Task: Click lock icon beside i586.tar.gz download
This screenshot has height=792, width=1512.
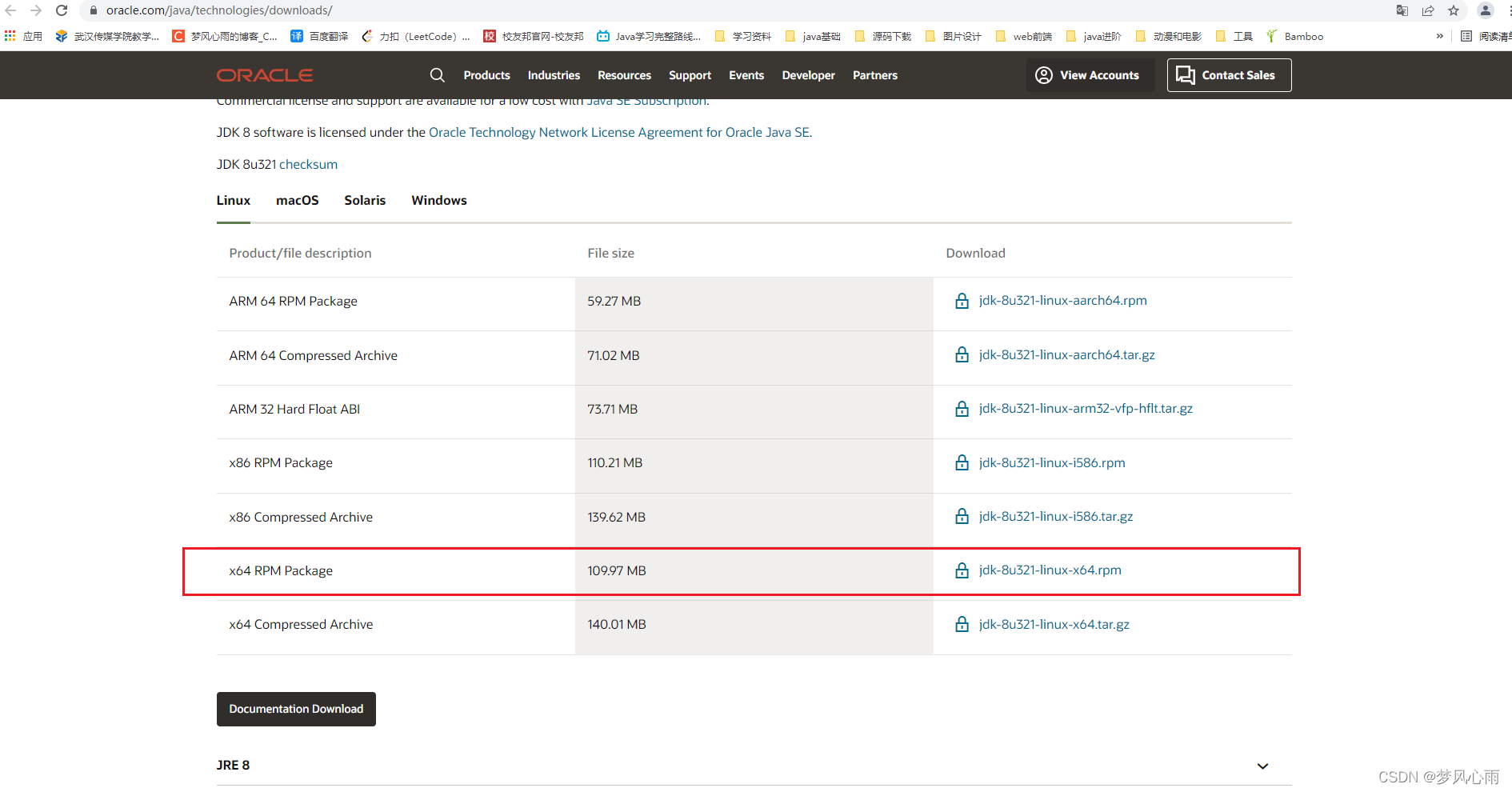Action: coord(962,517)
